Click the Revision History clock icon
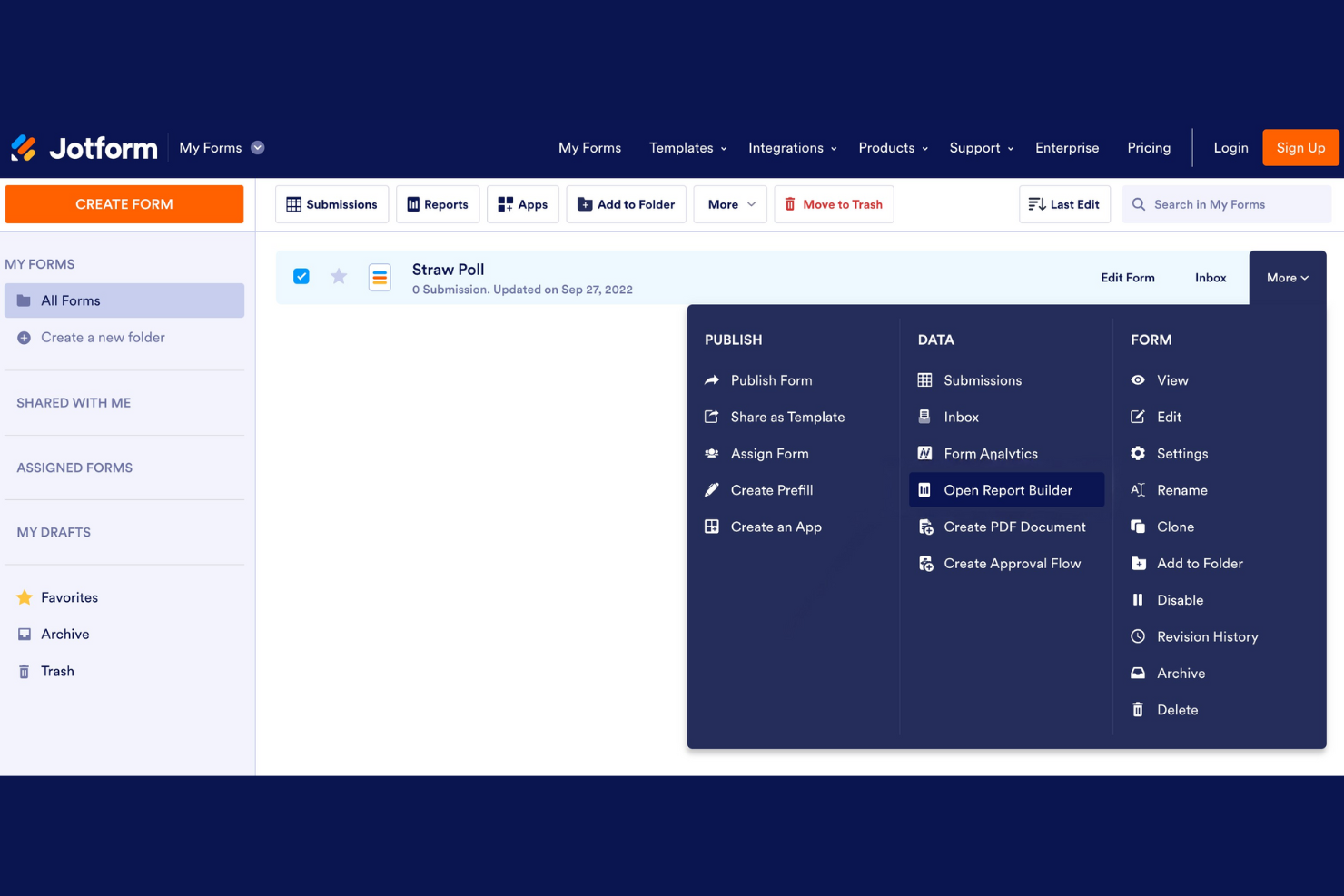This screenshot has height=896, width=1344. (x=1138, y=636)
